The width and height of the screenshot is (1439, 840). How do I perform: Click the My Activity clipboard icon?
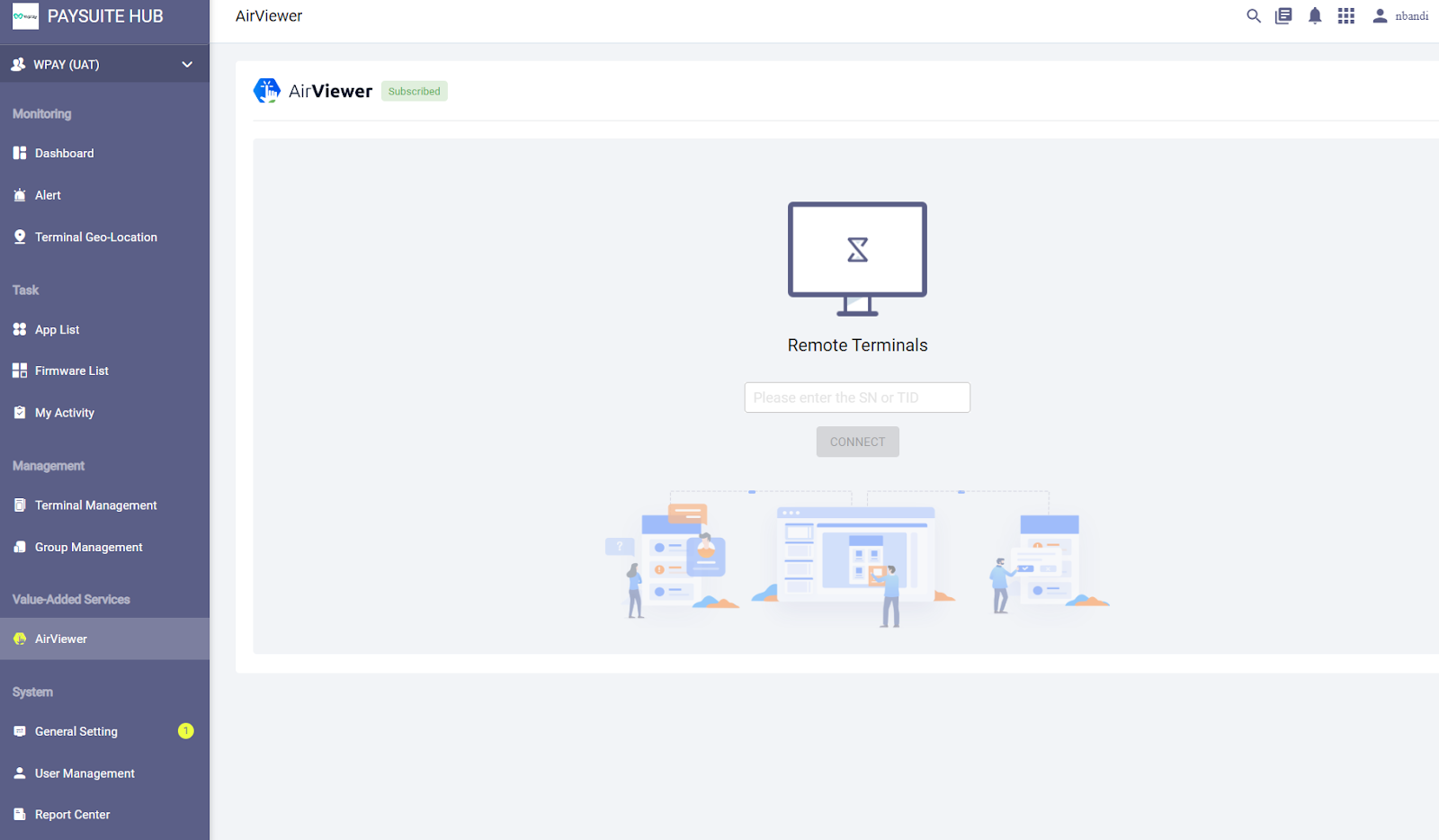click(x=20, y=412)
